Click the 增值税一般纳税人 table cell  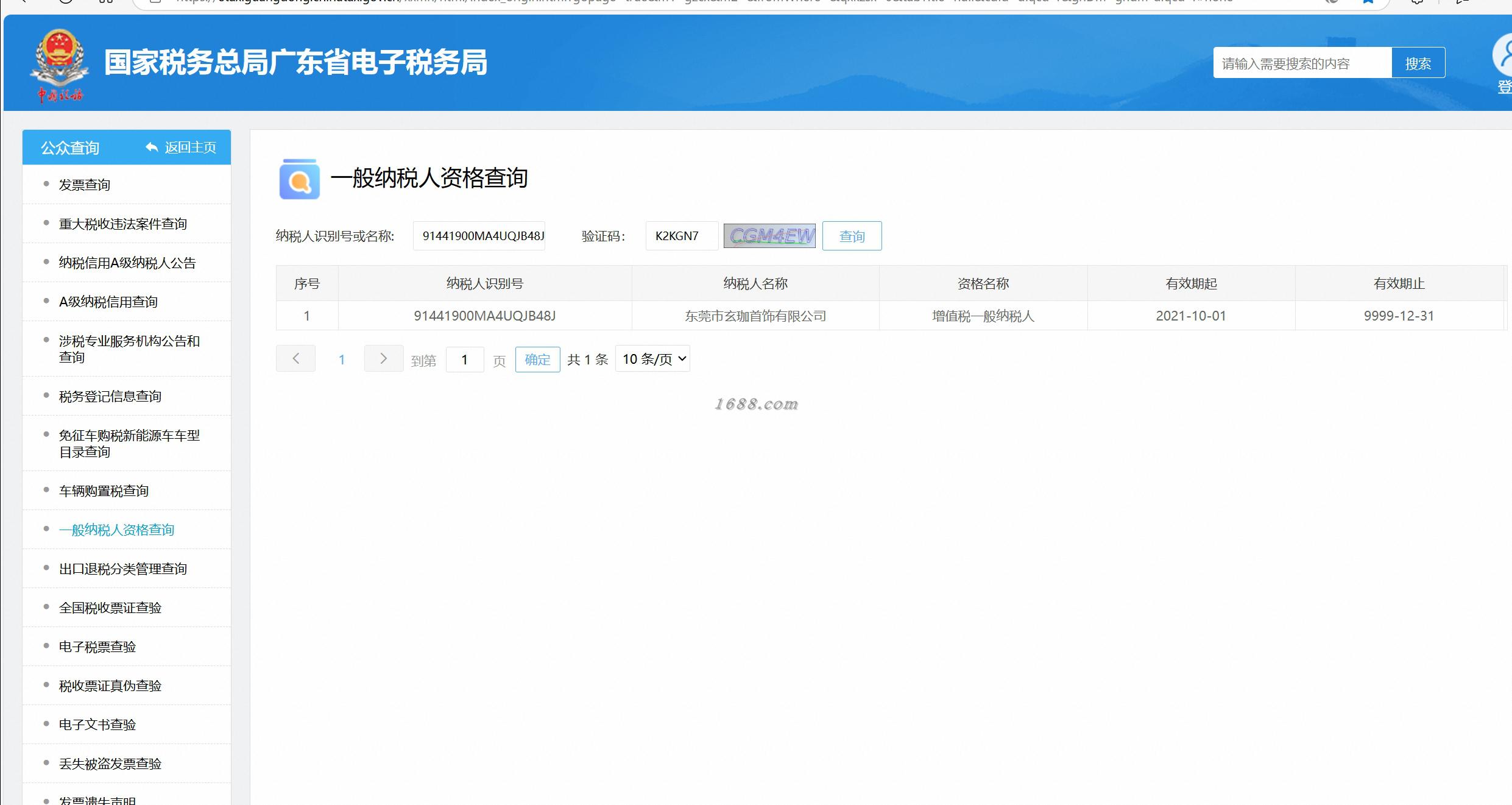(x=983, y=316)
